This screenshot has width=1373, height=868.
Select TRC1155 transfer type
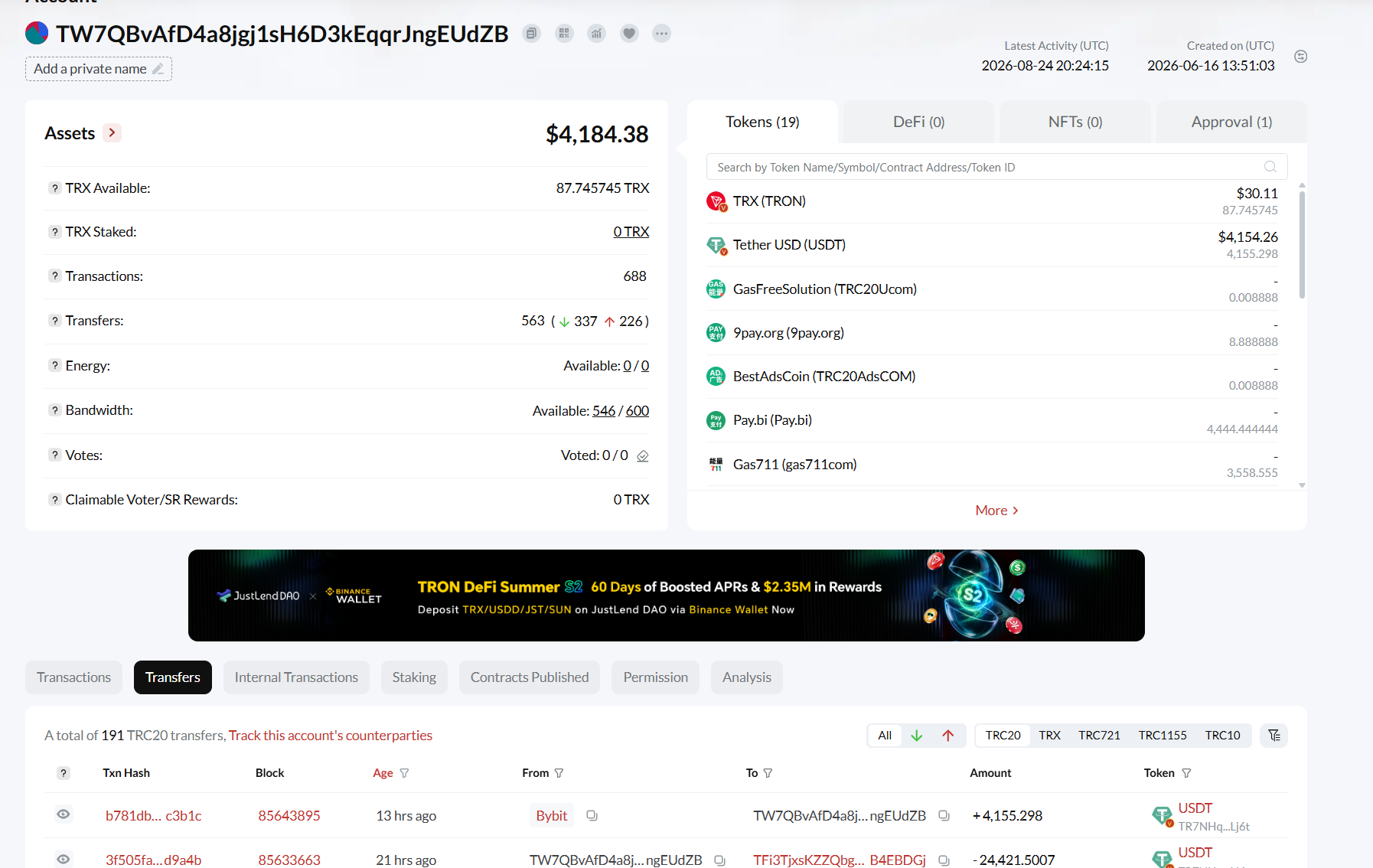[1163, 736]
